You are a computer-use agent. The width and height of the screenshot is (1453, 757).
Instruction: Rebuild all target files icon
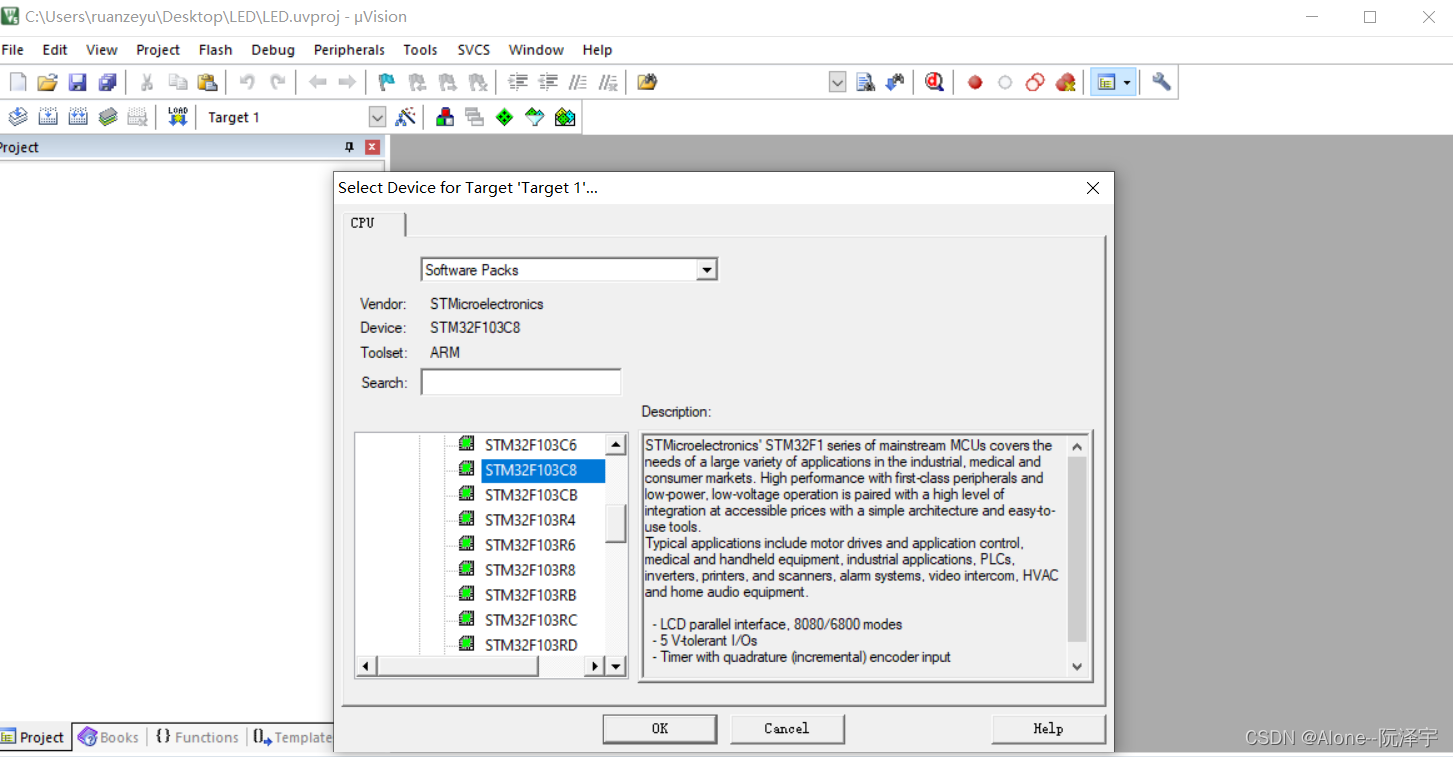click(78, 117)
